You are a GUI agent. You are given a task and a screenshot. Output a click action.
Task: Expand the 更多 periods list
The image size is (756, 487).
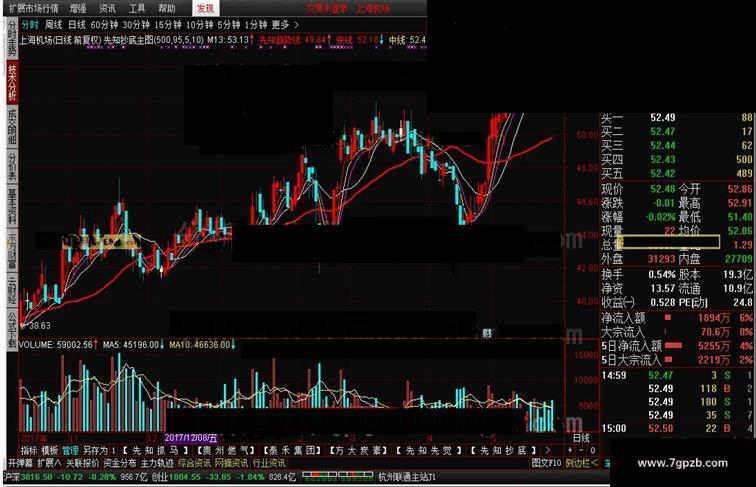[x=285, y=25]
